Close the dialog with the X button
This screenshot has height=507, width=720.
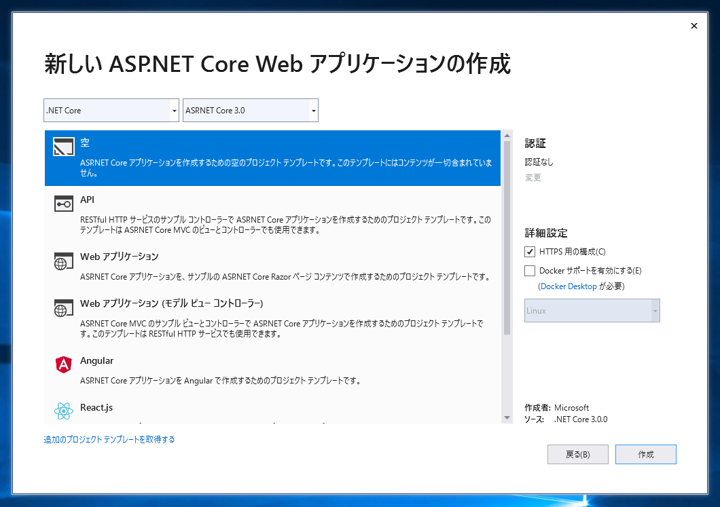pyautogui.click(x=694, y=26)
